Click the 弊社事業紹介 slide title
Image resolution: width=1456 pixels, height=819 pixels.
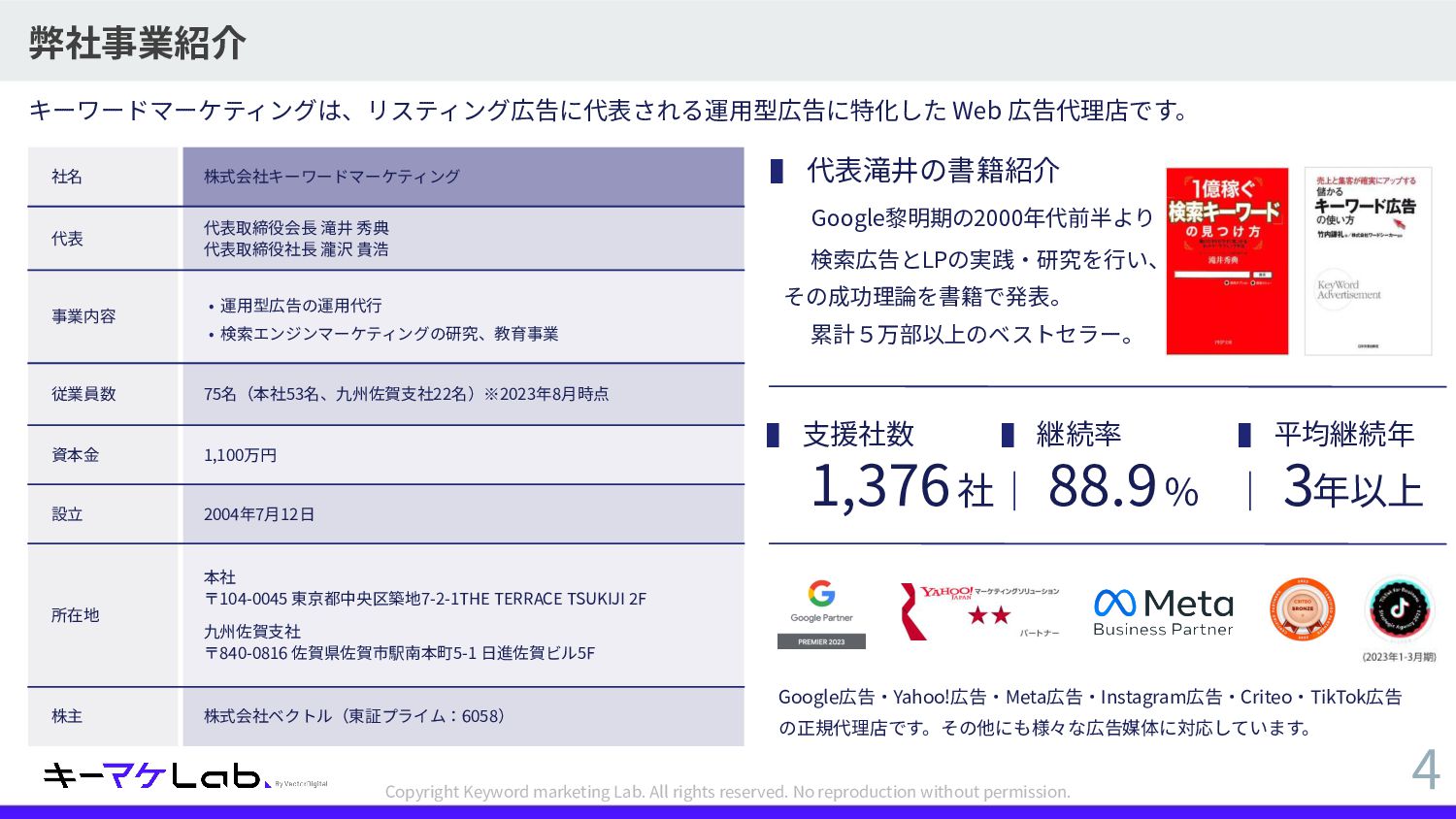[137, 43]
